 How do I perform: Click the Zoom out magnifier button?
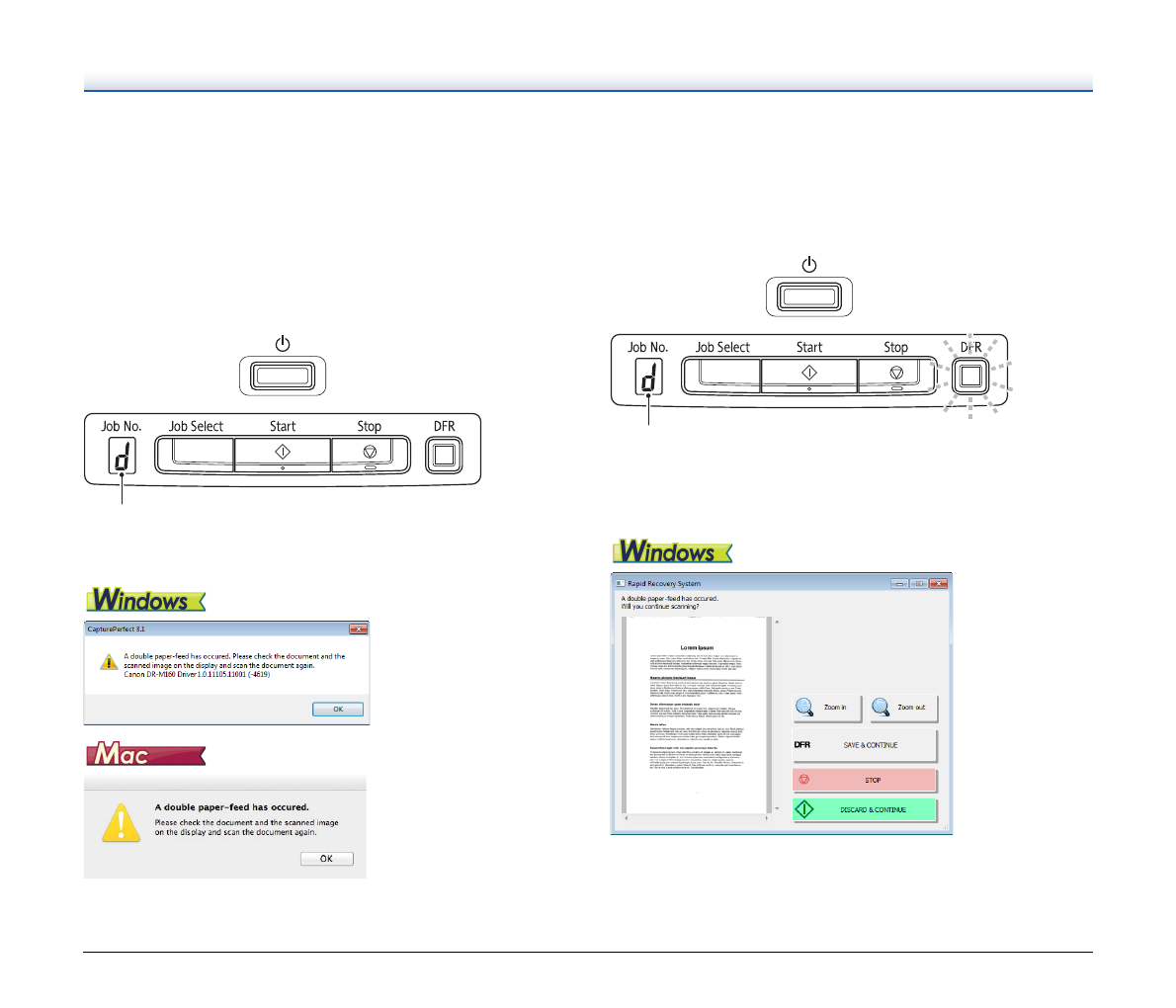[x=903, y=708]
